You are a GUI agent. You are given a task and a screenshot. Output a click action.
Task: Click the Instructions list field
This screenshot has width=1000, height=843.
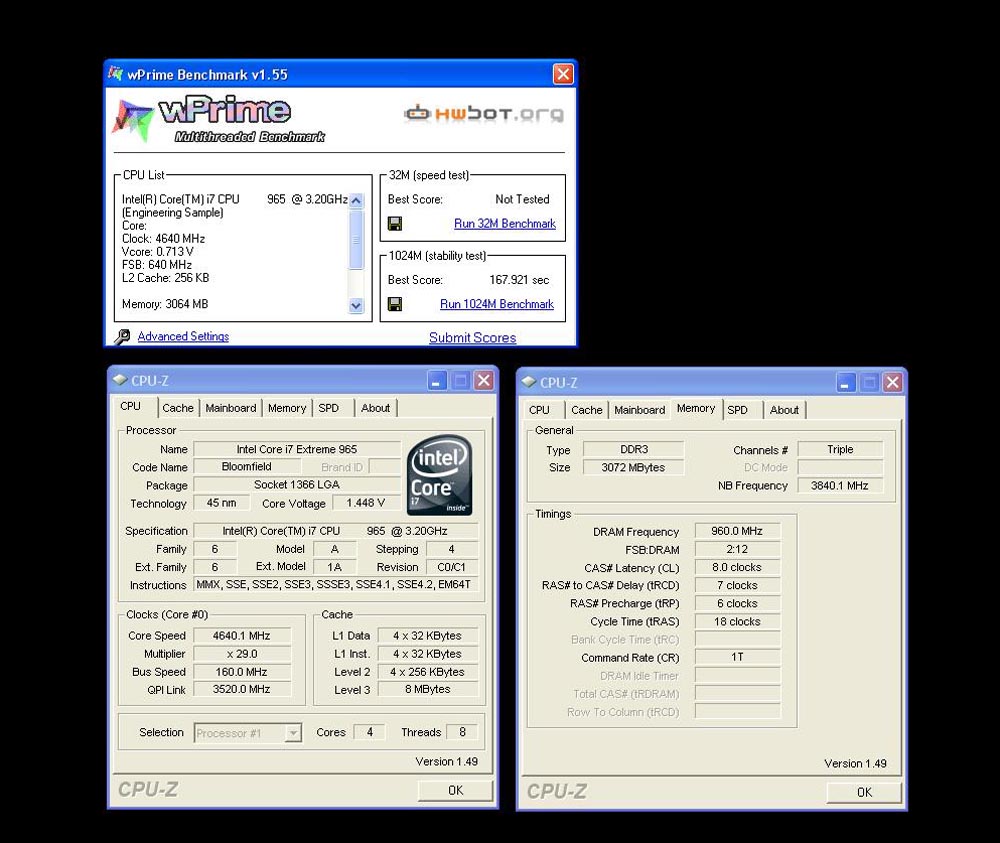335,585
